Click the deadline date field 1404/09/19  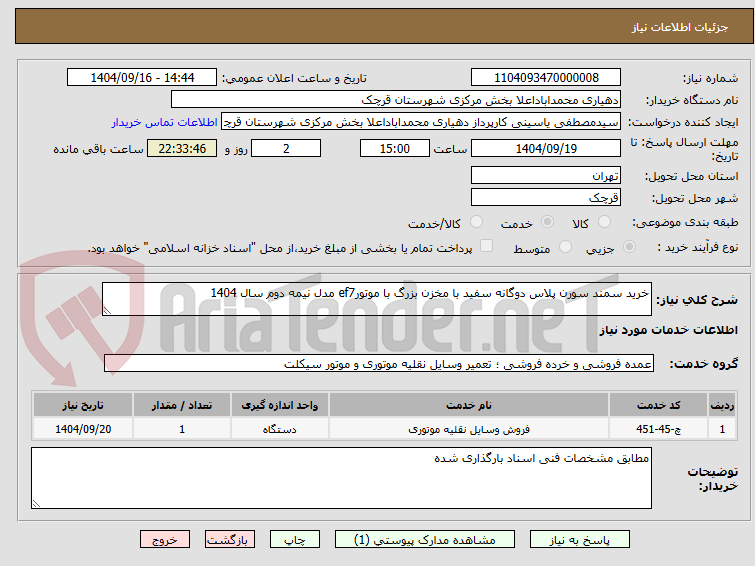(x=546, y=148)
